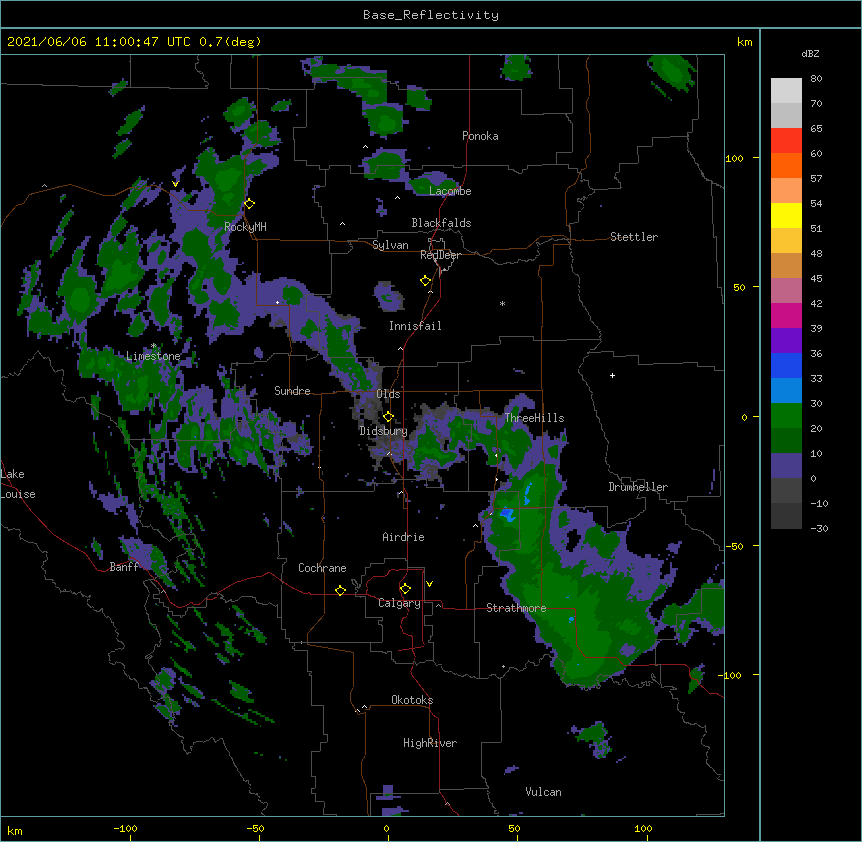Choose the gray 65–70 dBZ legend swatch

[x=786, y=116]
